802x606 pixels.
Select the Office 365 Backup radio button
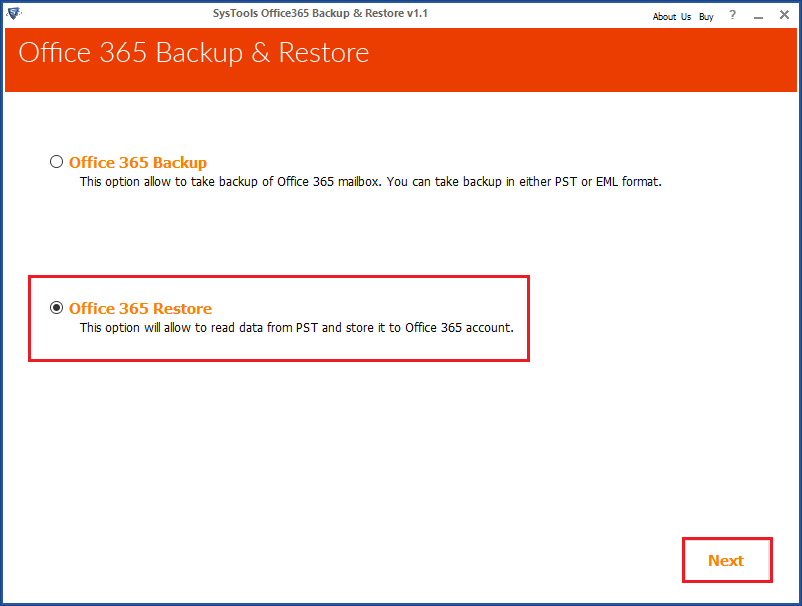[x=56, y=162]
